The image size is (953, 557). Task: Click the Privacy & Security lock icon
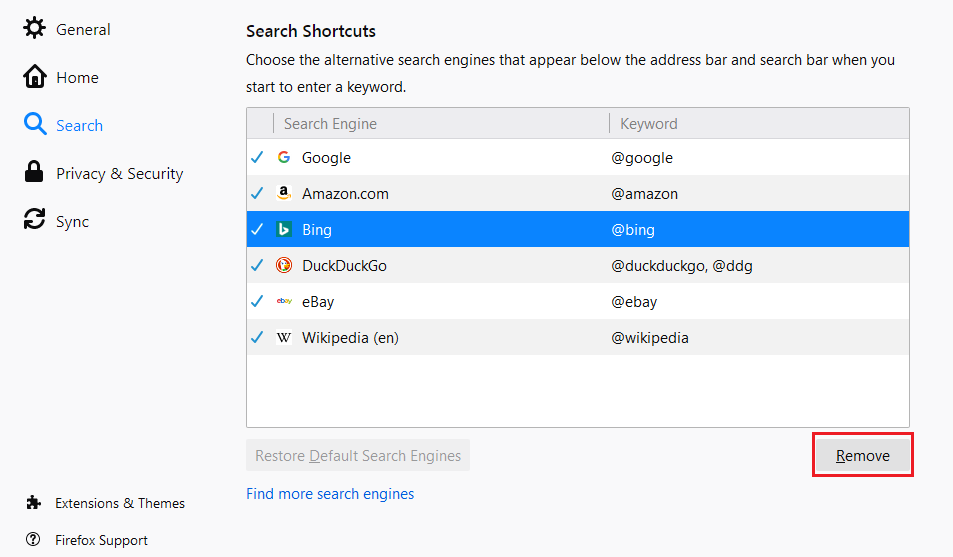click(x=34, y=171)
